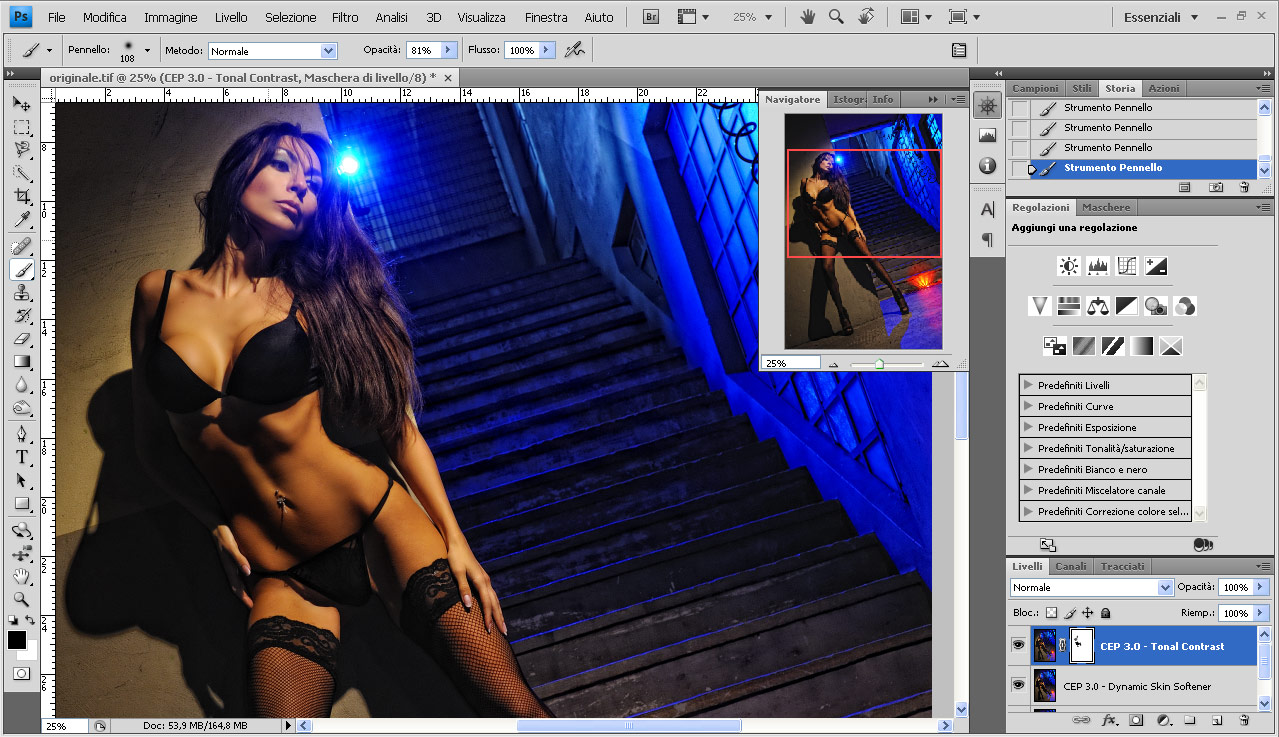
Task: Toggle lock image pixels
Action: pyautogui.click(x=1070, y=612)
